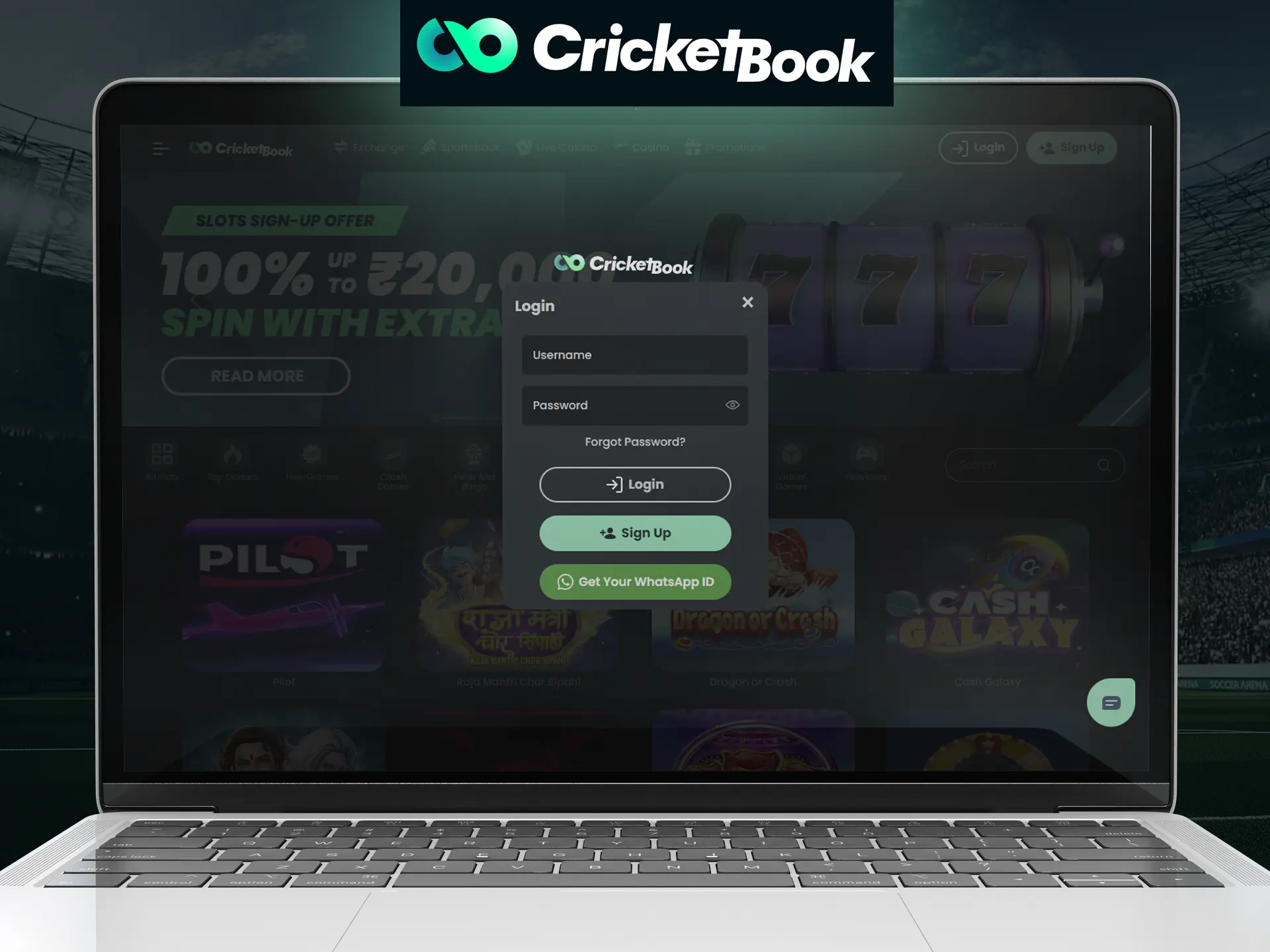Click the Password input field
Viewport: 1270px width, 952px height.
(635, 405)
